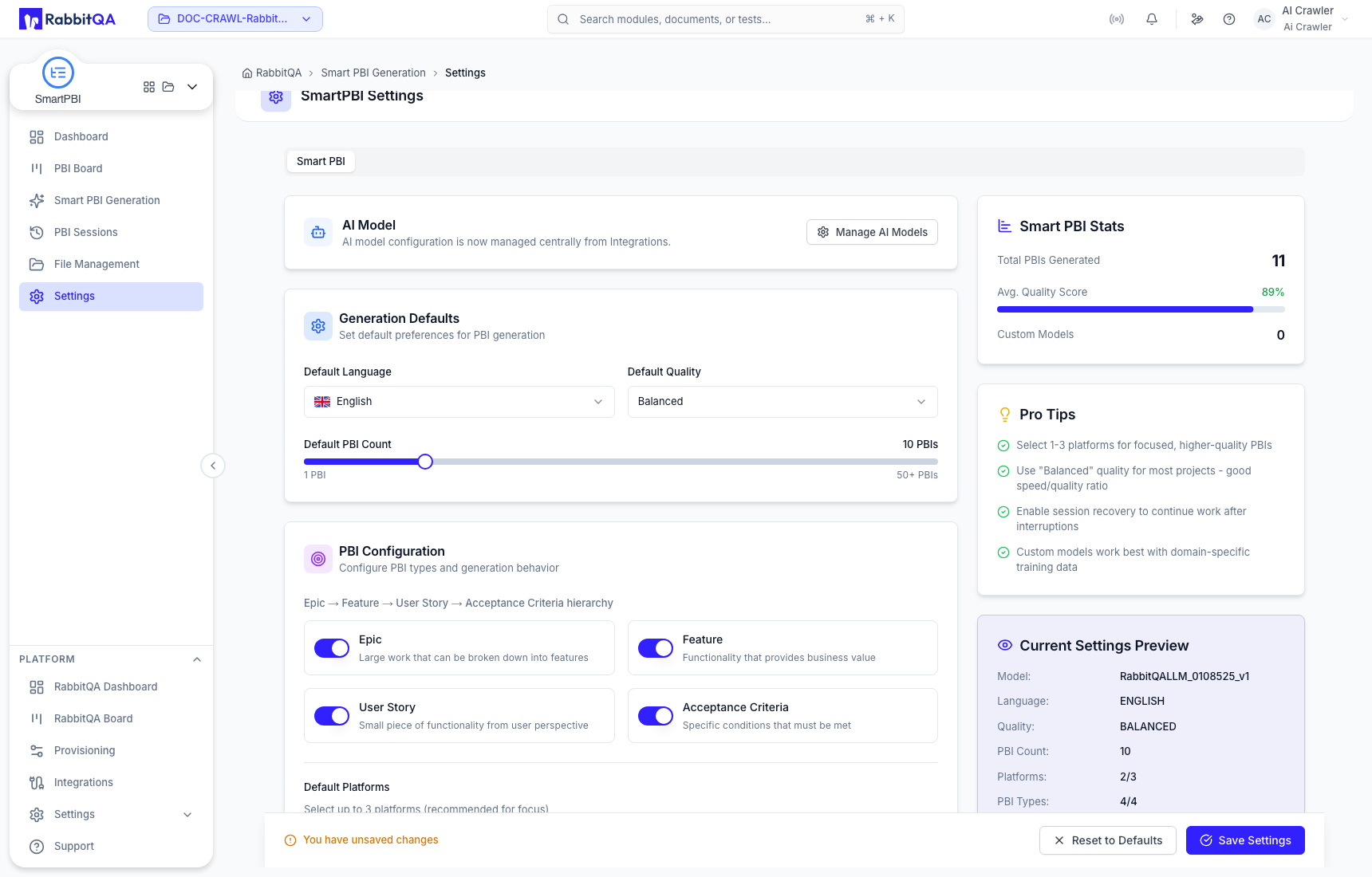Open RabbitQA Dashboard in Platform section
Viewport: 1372px width, 877px height.
pyautogui.click(x=111, y=687)
